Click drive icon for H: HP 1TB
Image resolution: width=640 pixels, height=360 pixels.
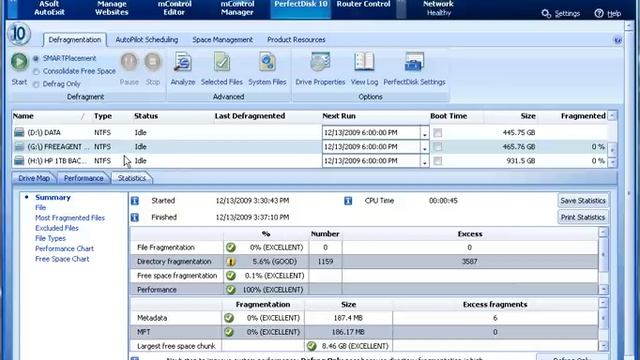tap(19, 160)
